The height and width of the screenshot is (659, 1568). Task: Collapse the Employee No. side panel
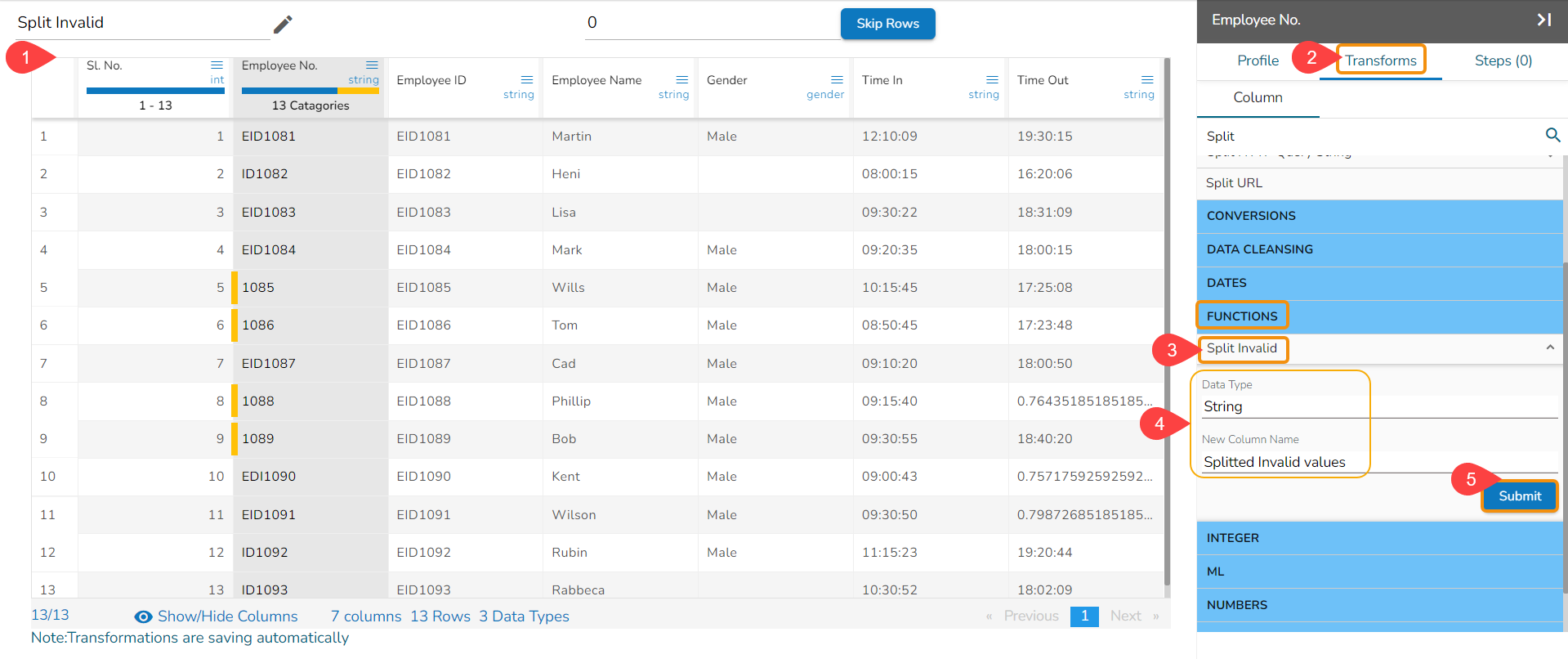tap(1543, 20)
